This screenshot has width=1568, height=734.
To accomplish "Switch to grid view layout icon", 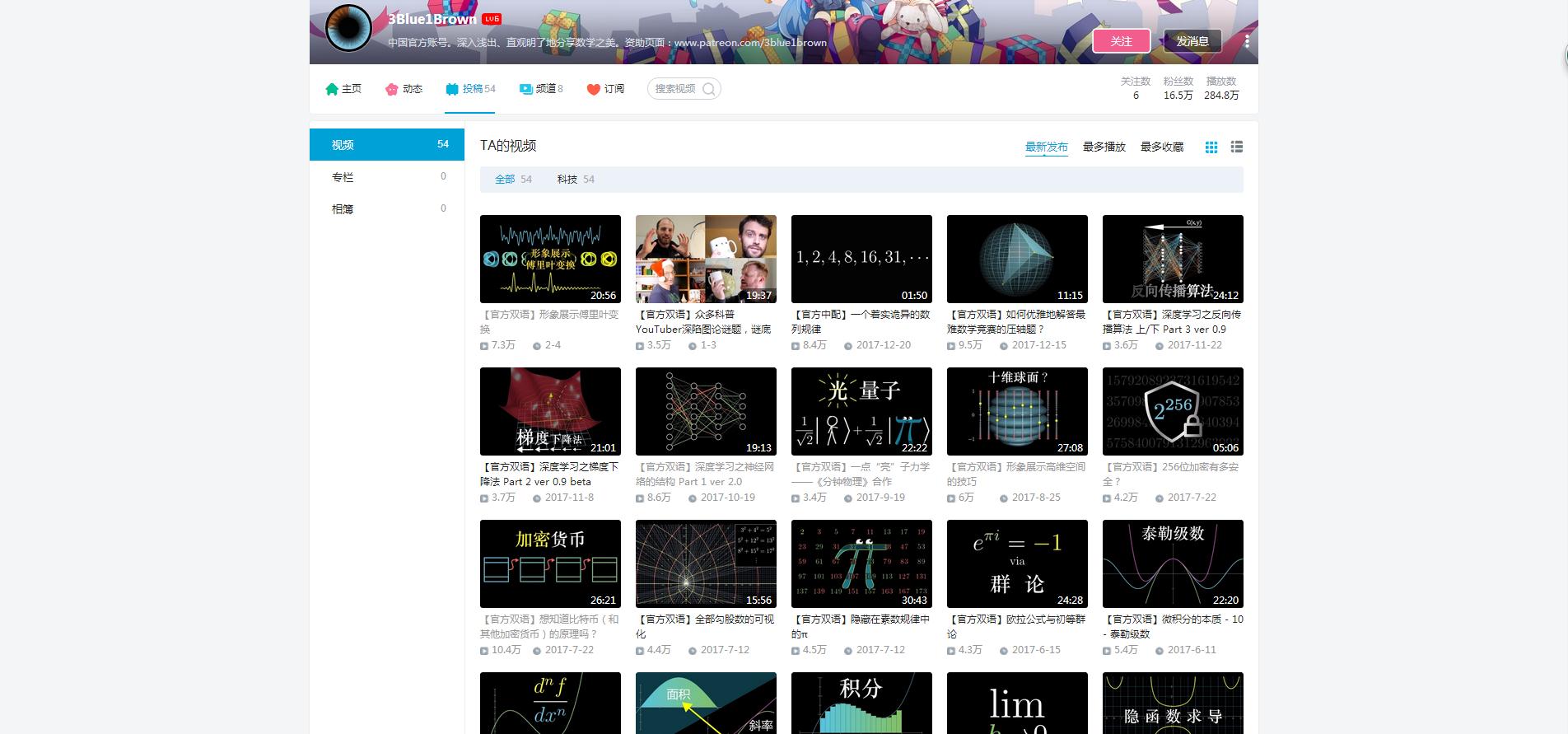I will 1211,147.
